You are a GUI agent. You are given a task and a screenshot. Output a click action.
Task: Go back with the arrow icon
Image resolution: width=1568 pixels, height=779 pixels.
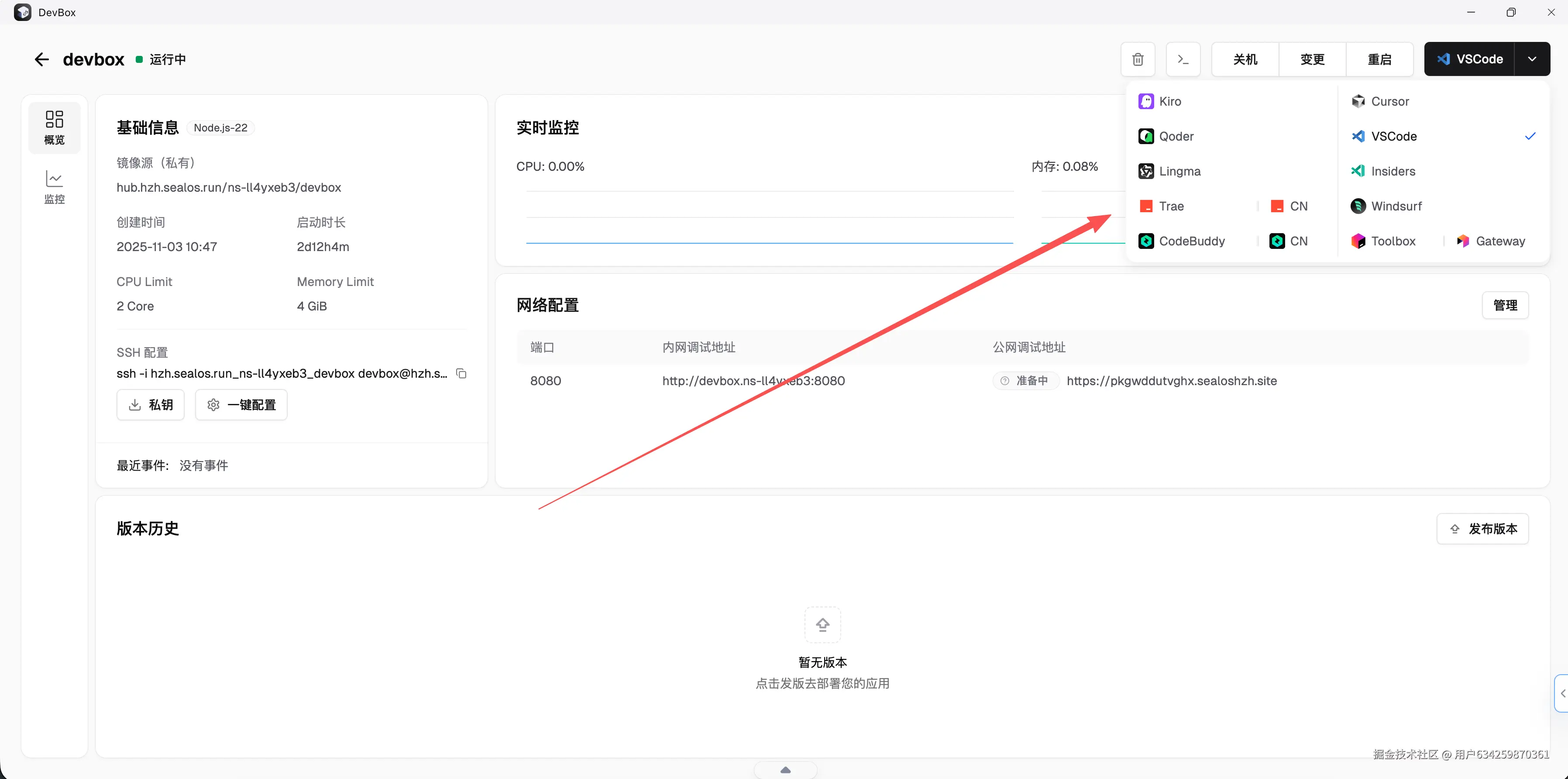41,59
